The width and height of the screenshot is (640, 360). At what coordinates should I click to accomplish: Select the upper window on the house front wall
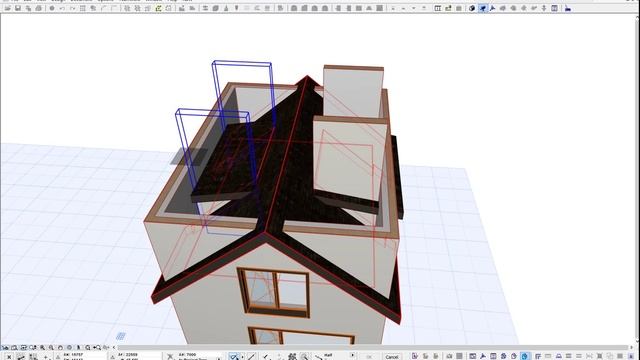[274, 292]
